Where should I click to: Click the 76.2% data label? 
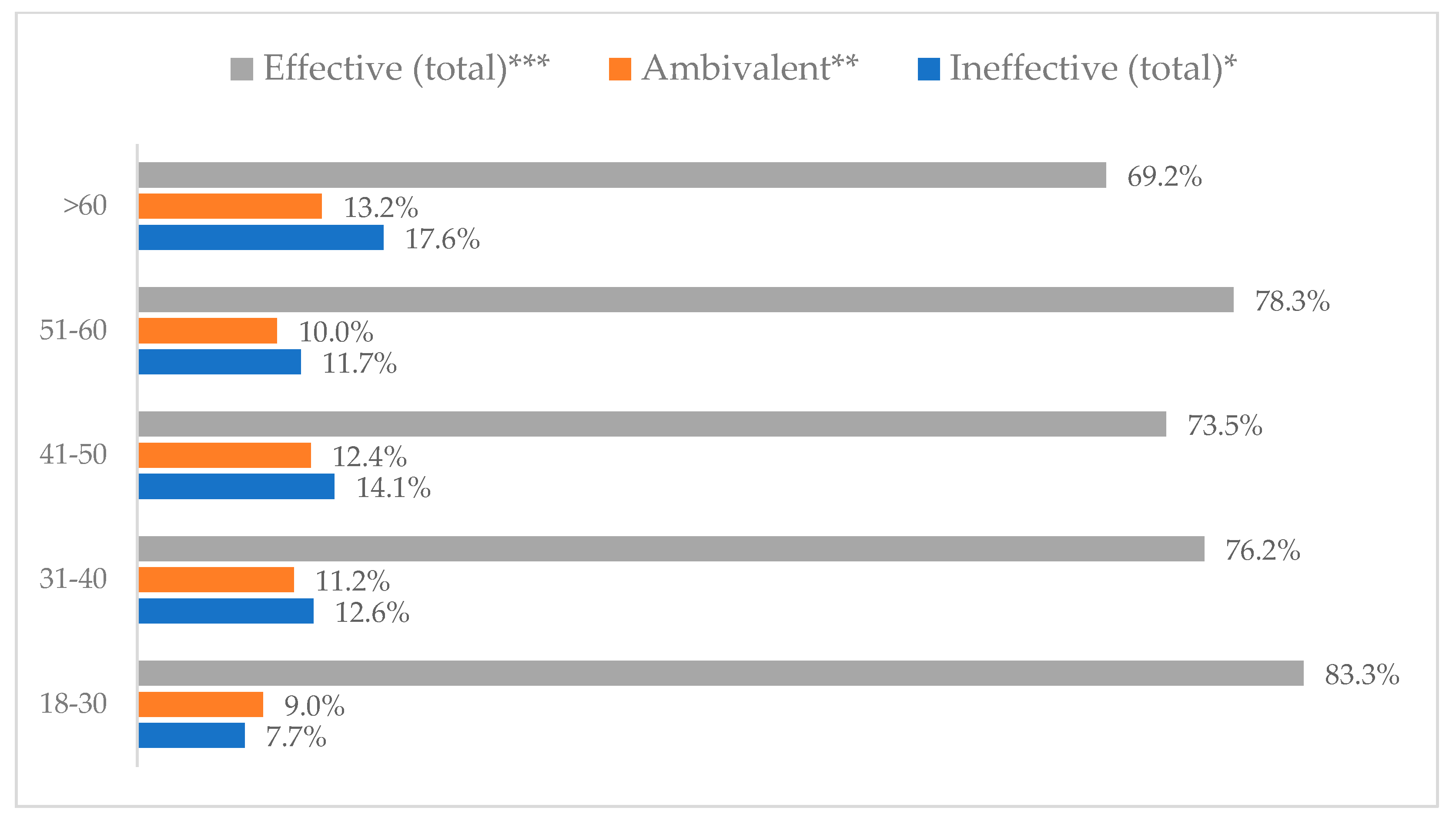click(1263, 551)
